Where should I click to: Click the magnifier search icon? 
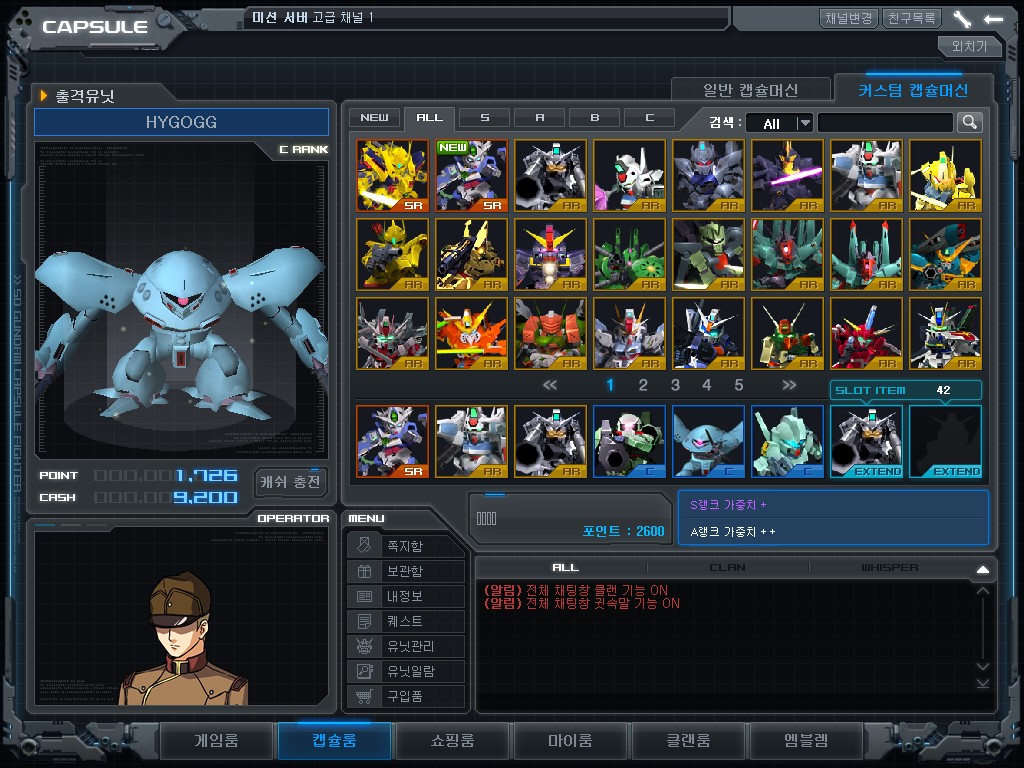pos(970,122)
